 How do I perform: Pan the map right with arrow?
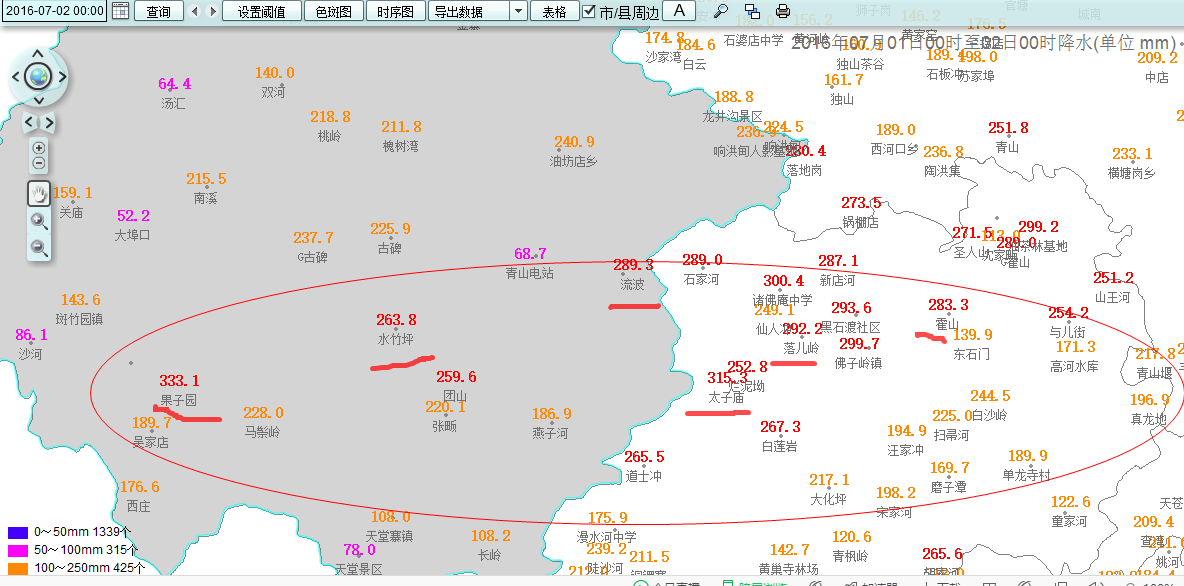click(x=61, y=76)
